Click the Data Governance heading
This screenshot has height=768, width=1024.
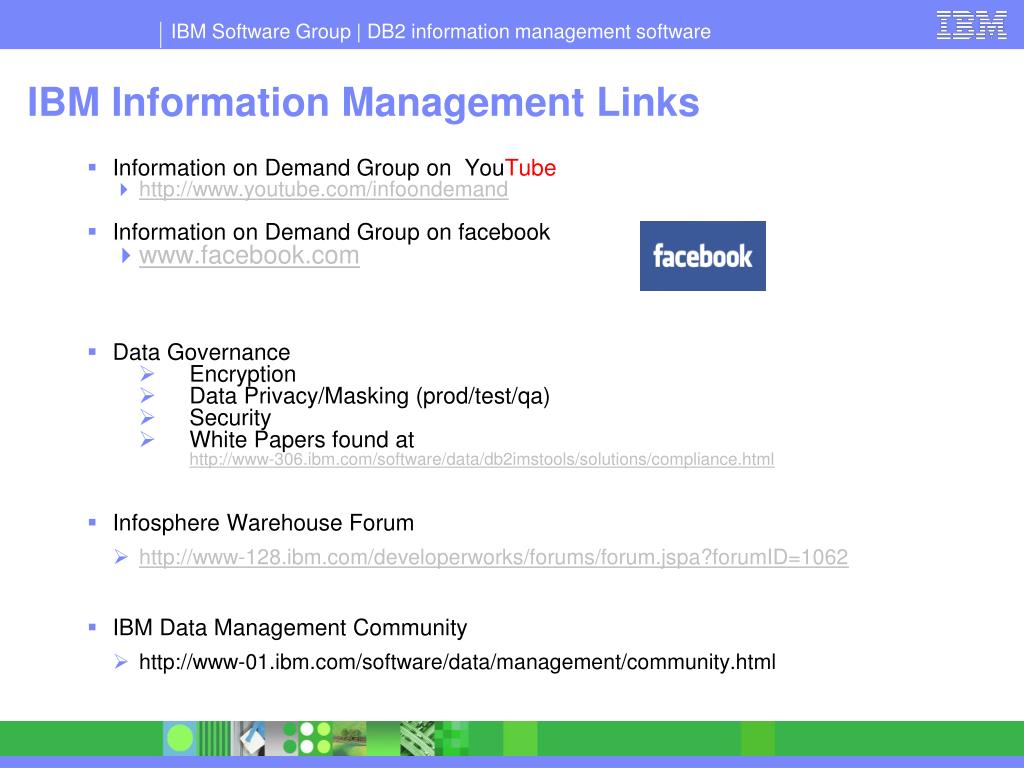tap(201, 352)
